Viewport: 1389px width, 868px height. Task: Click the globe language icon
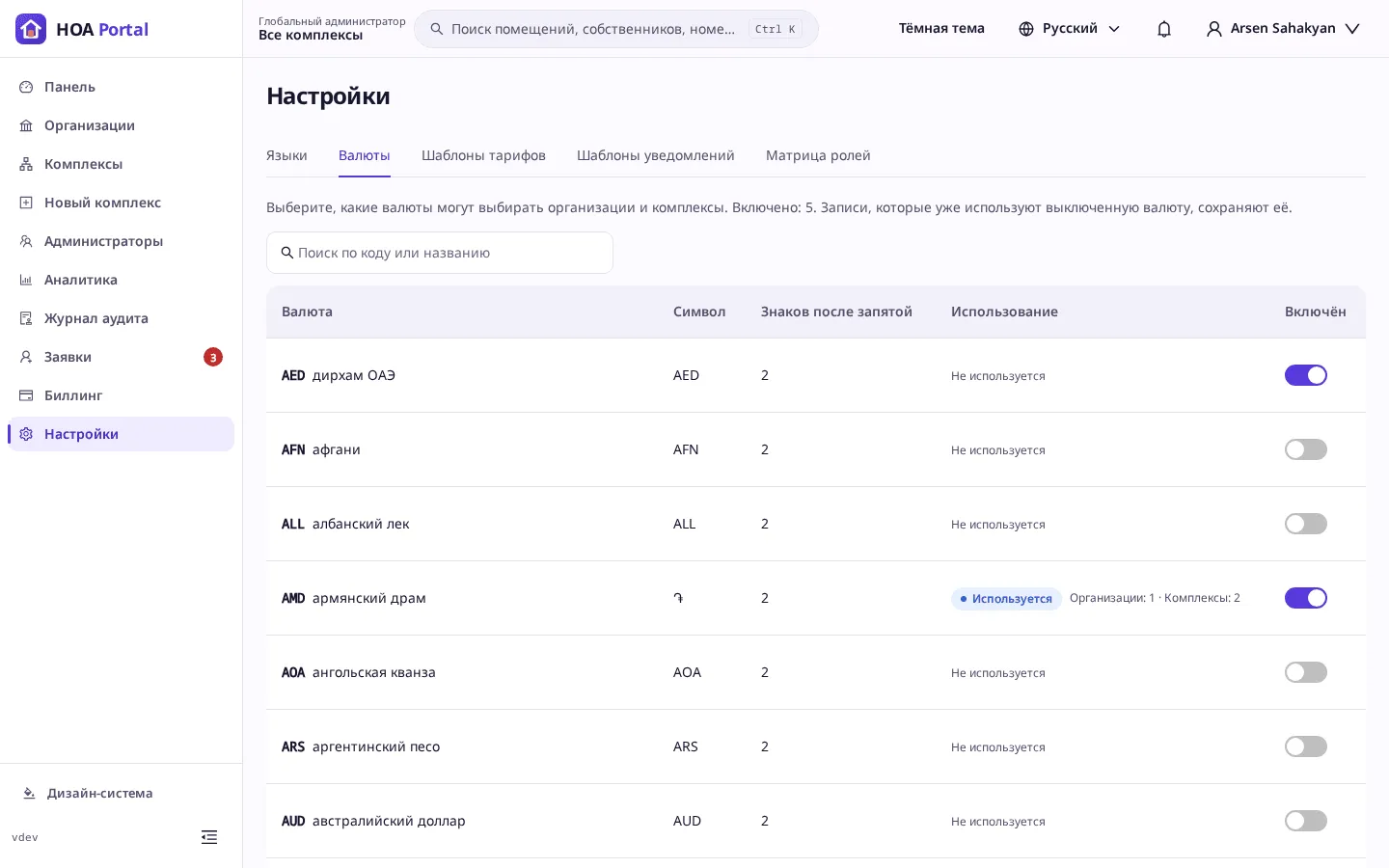pos(1026,29)
